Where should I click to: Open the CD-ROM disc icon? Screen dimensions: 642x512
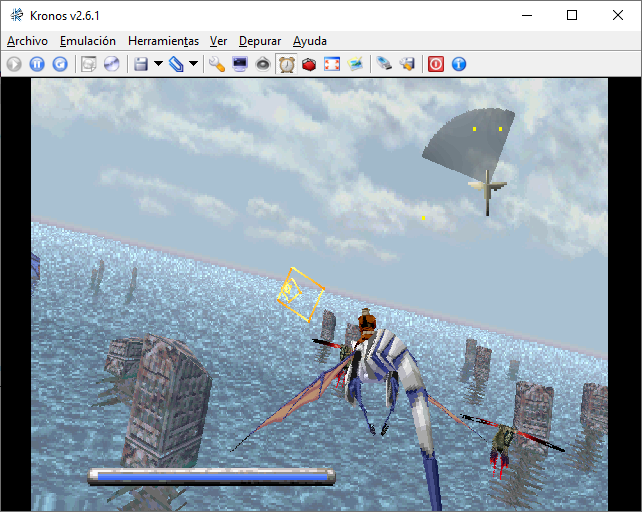tap(111, 64)
